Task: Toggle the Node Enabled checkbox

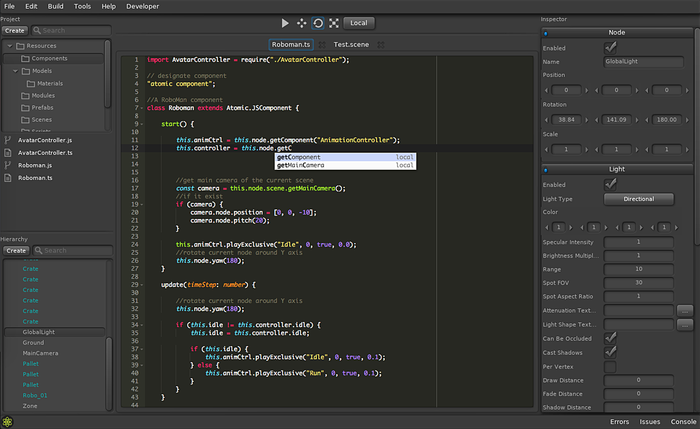Action: [610, 47]
